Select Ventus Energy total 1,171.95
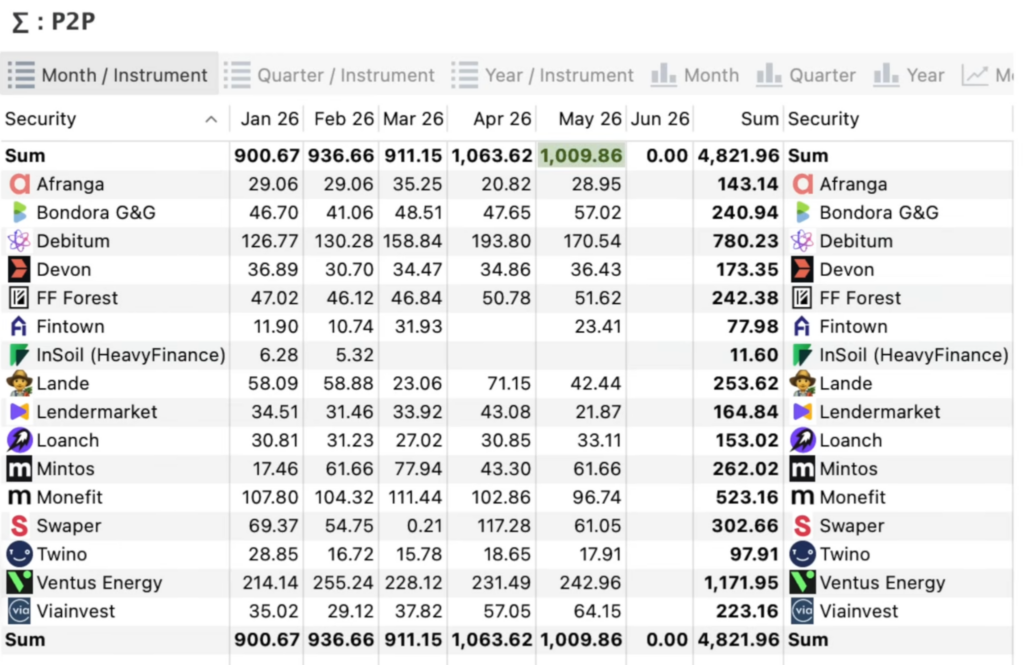 click(x=741, y=583)
